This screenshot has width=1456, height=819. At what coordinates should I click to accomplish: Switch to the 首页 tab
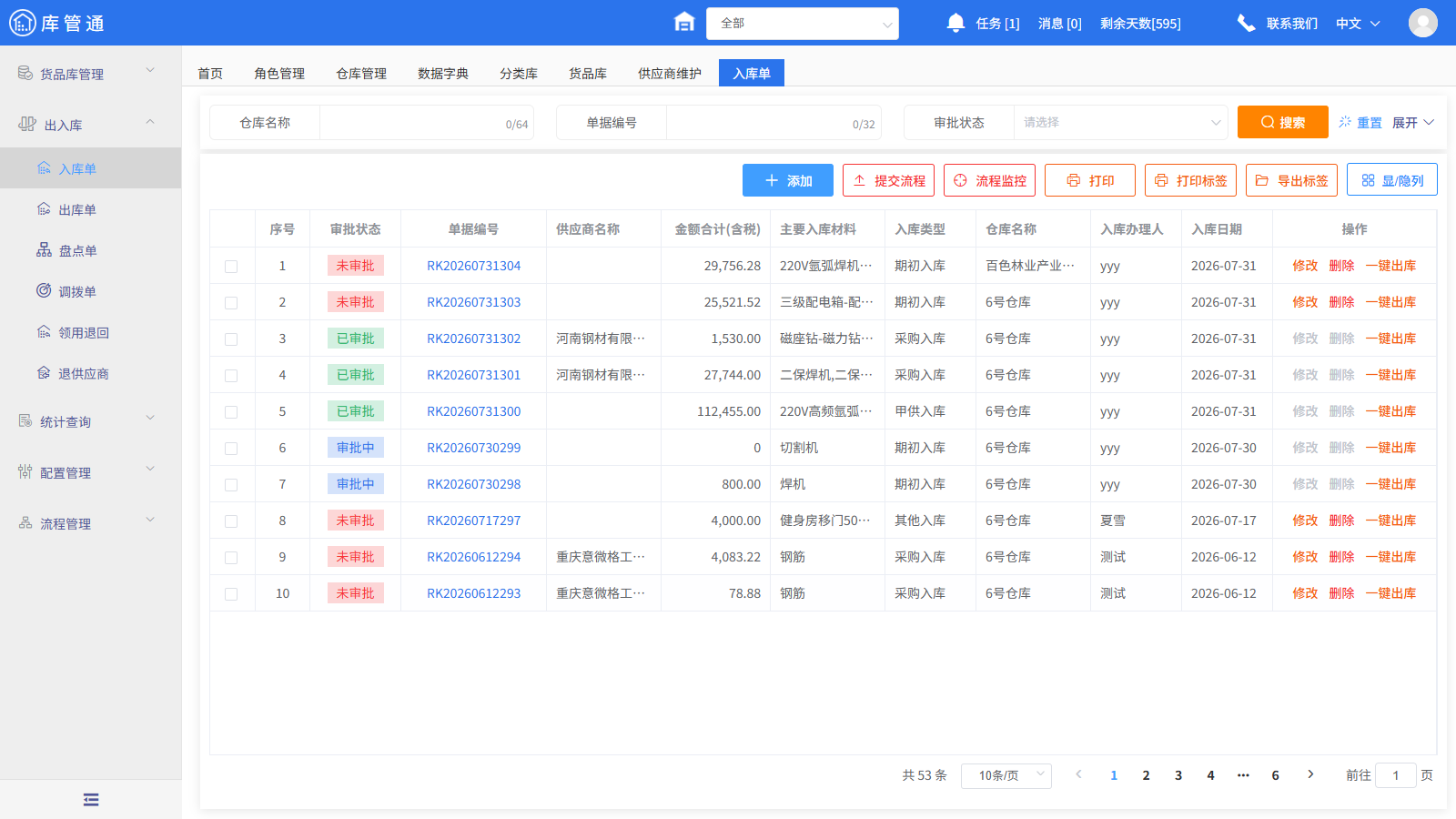(x=210, y=73)
